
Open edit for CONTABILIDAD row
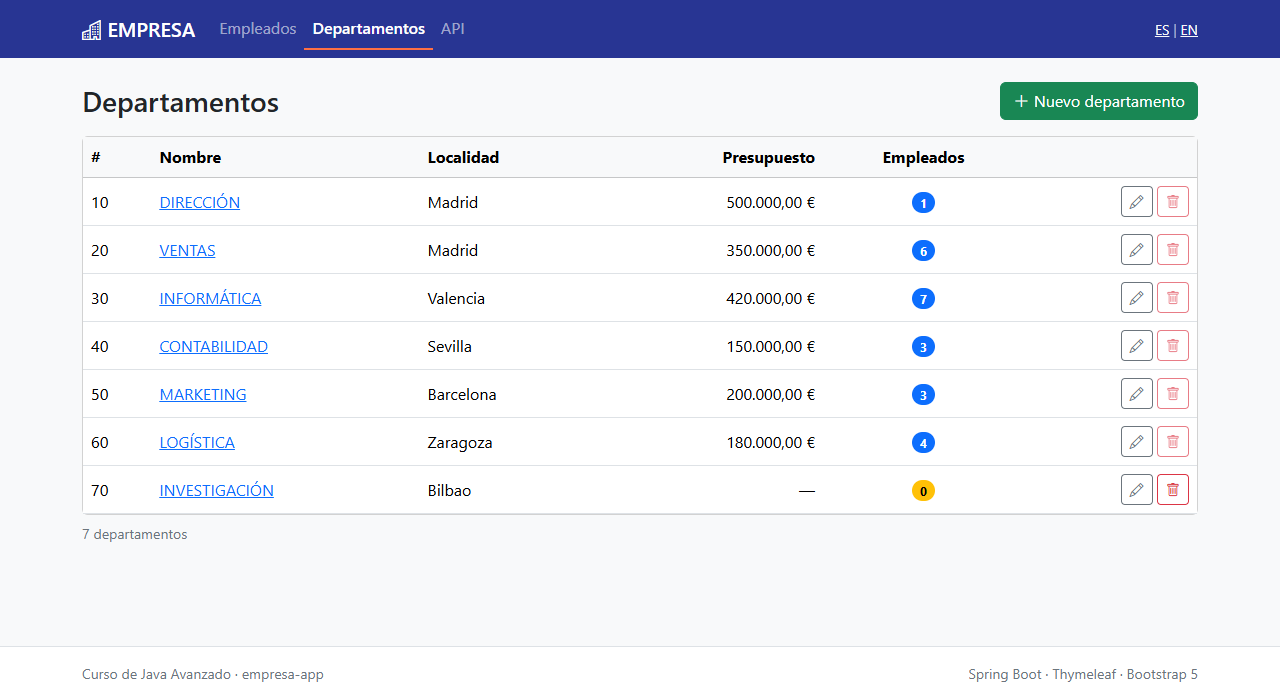coord(1137,346)
